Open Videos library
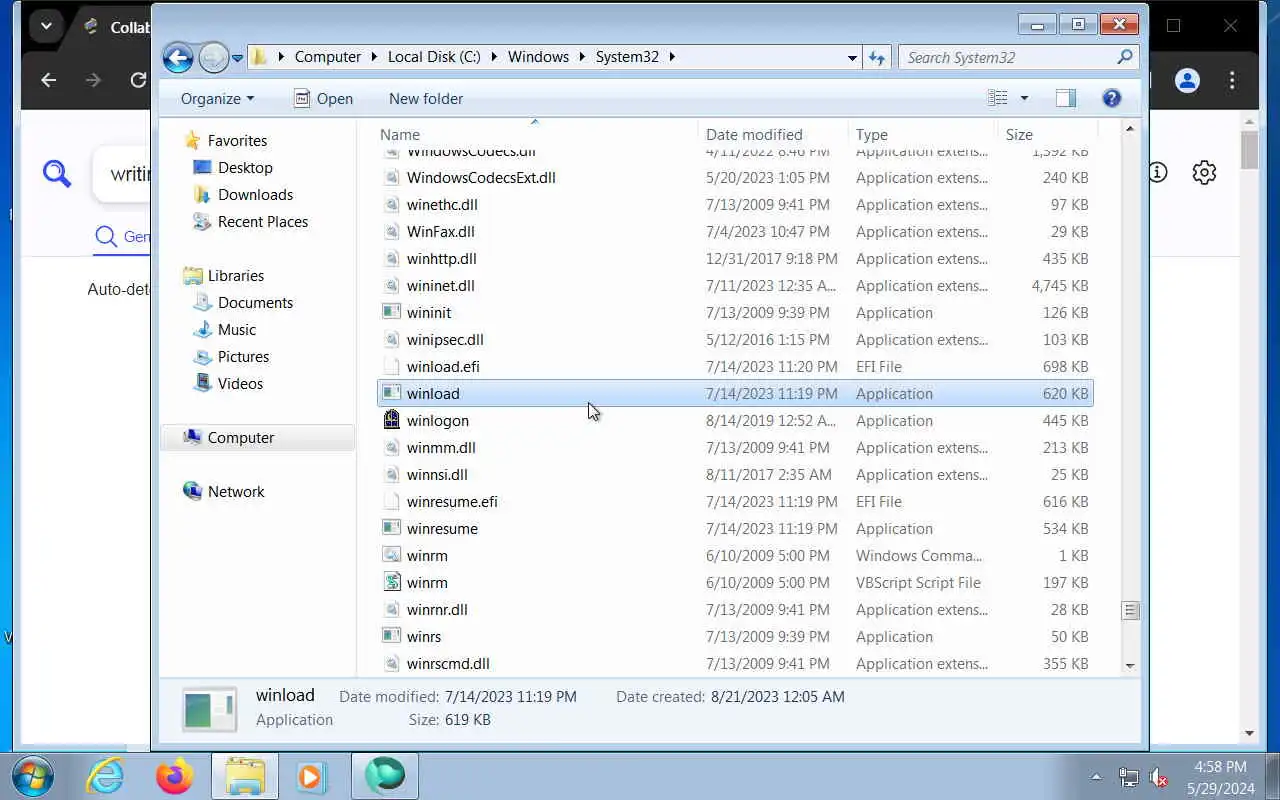The width and height of the screenshot is (1280, 800). pyautogui.click(x=240, y=384)
